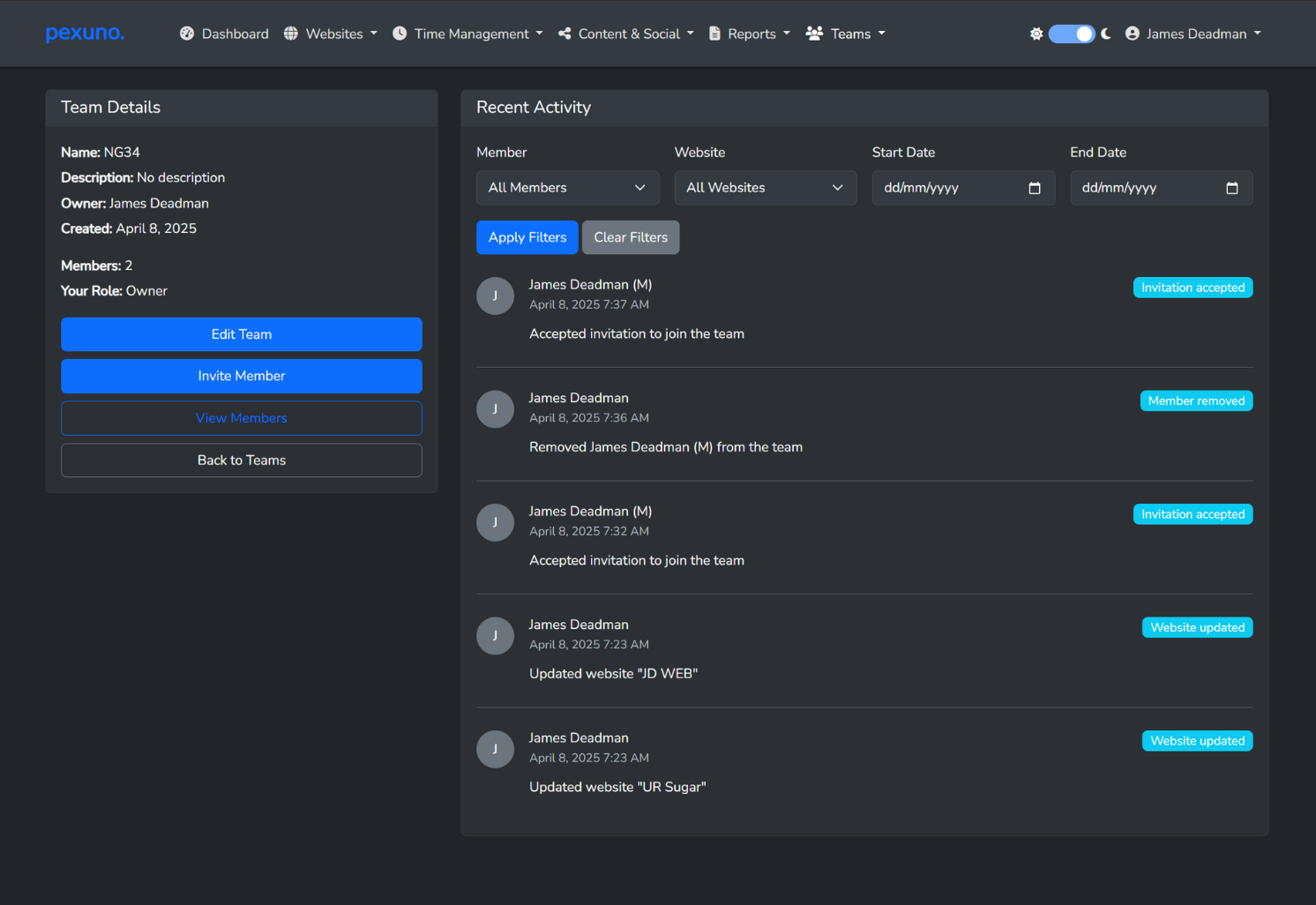The width and height of the screenshot is (1316, 905).
Task: Click the Member removed badge
Action: [1197, 401]
